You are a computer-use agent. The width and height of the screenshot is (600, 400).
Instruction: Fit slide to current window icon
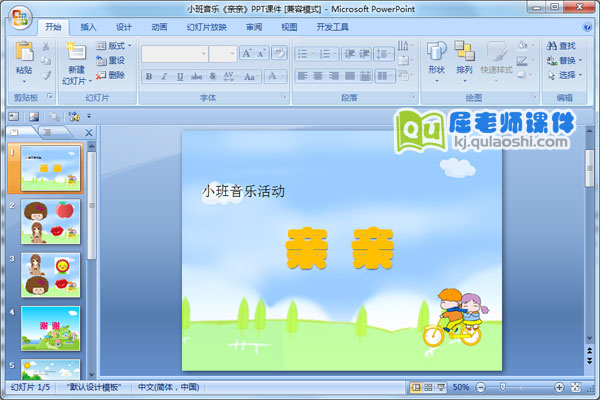click(x=576, y=388)
